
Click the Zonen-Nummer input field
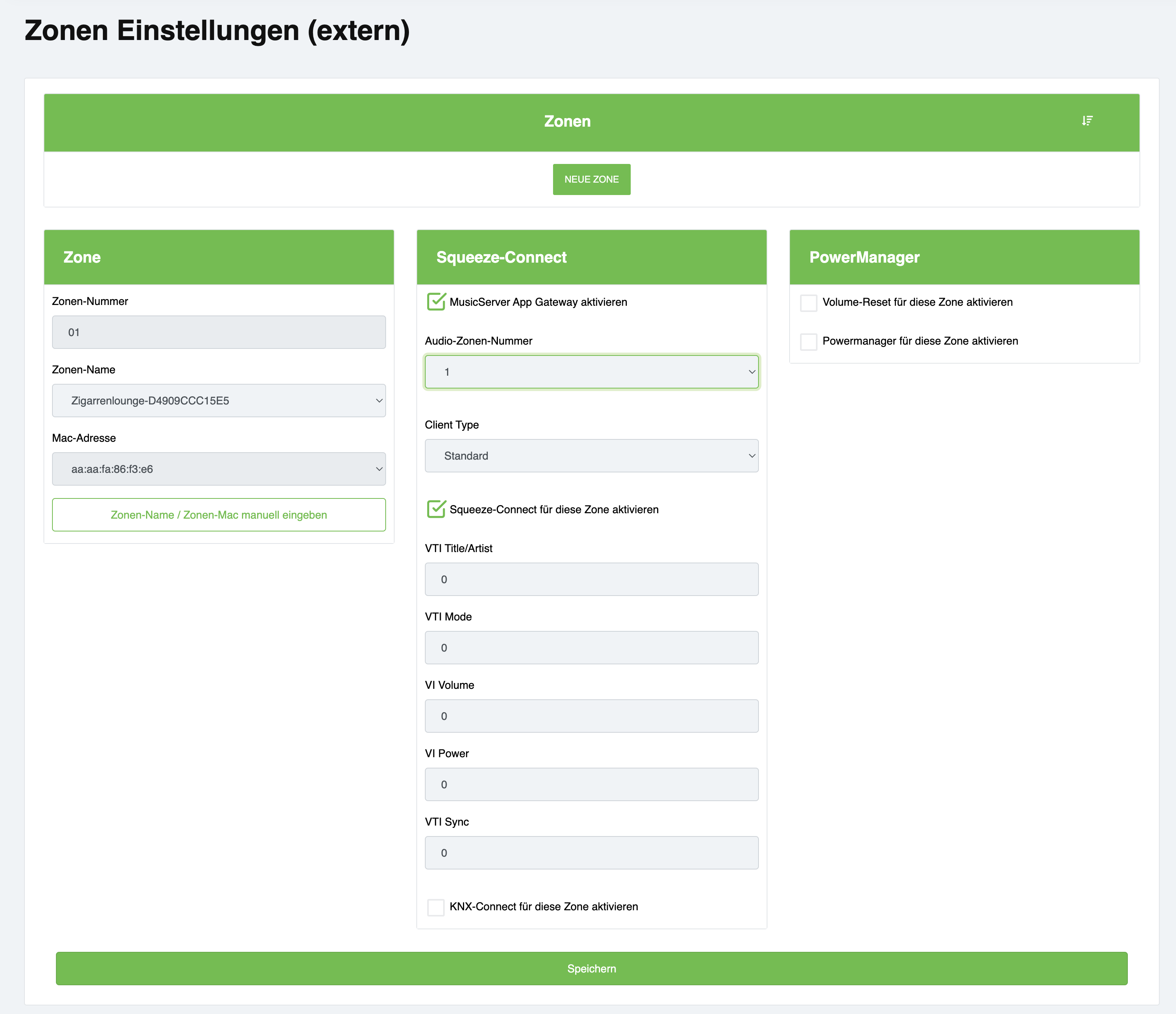coord(219,332)
